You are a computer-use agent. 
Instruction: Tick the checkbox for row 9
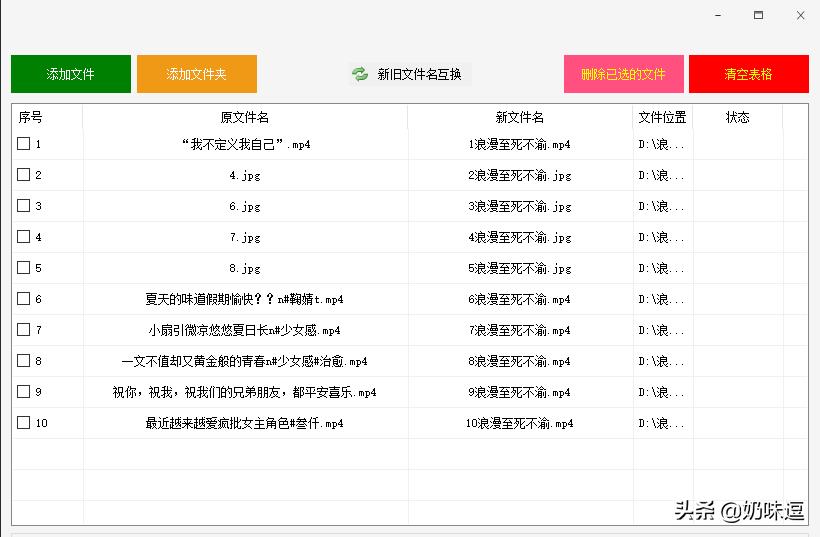pyautogui.click(x=24, y=392)
